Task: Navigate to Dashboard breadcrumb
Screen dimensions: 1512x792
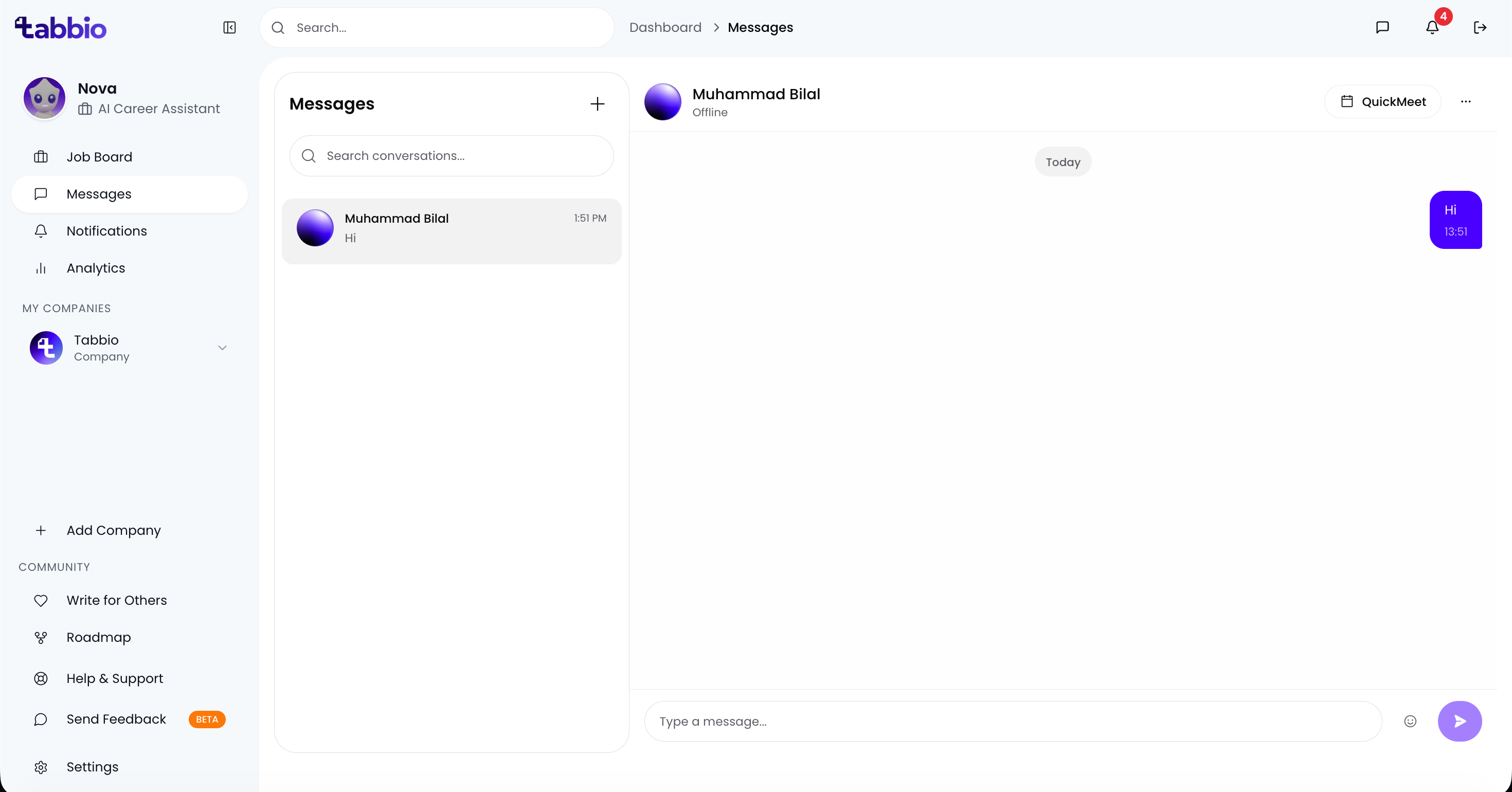Action: coord(665,28)
